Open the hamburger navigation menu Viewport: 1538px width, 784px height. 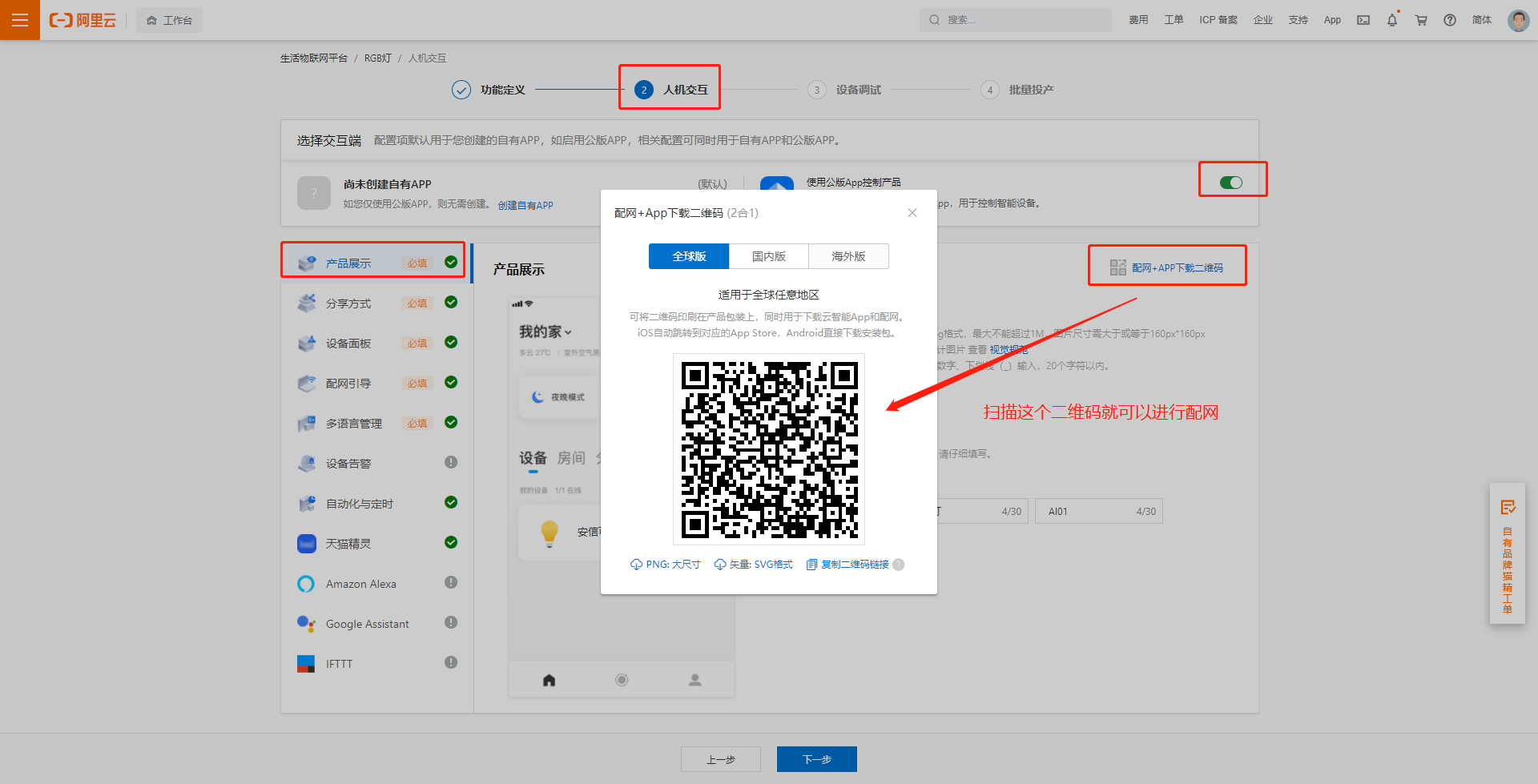20,20
